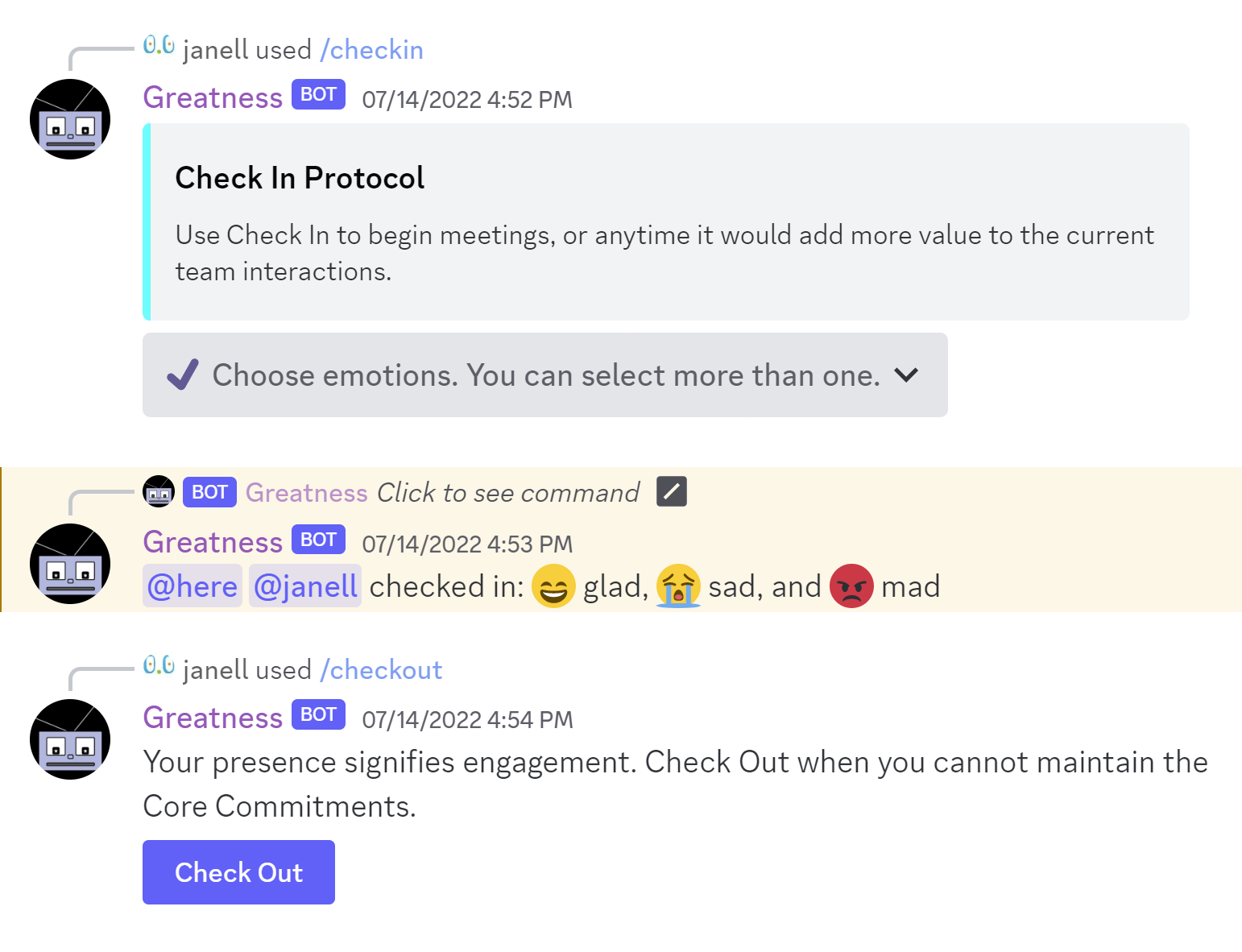Click the Greatness bot avatar next to Check In Protocol

pos(69,118)
